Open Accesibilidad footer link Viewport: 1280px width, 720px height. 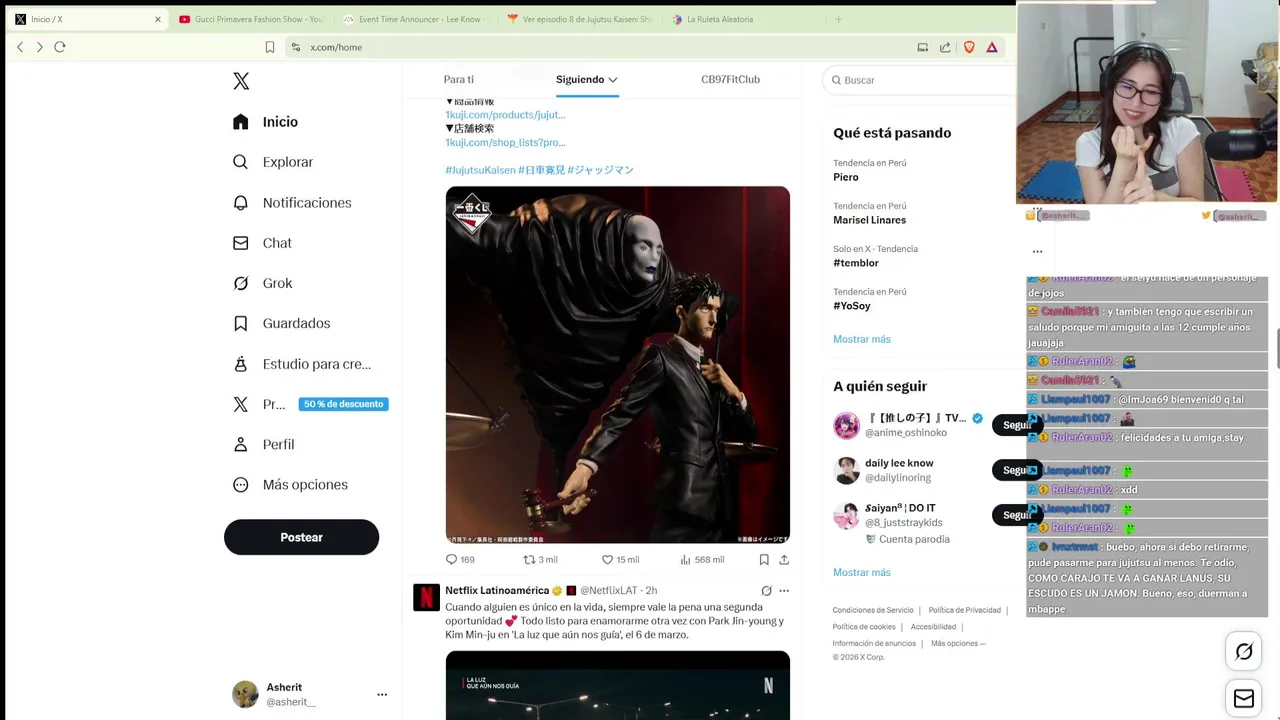click(x=933, y=627)
